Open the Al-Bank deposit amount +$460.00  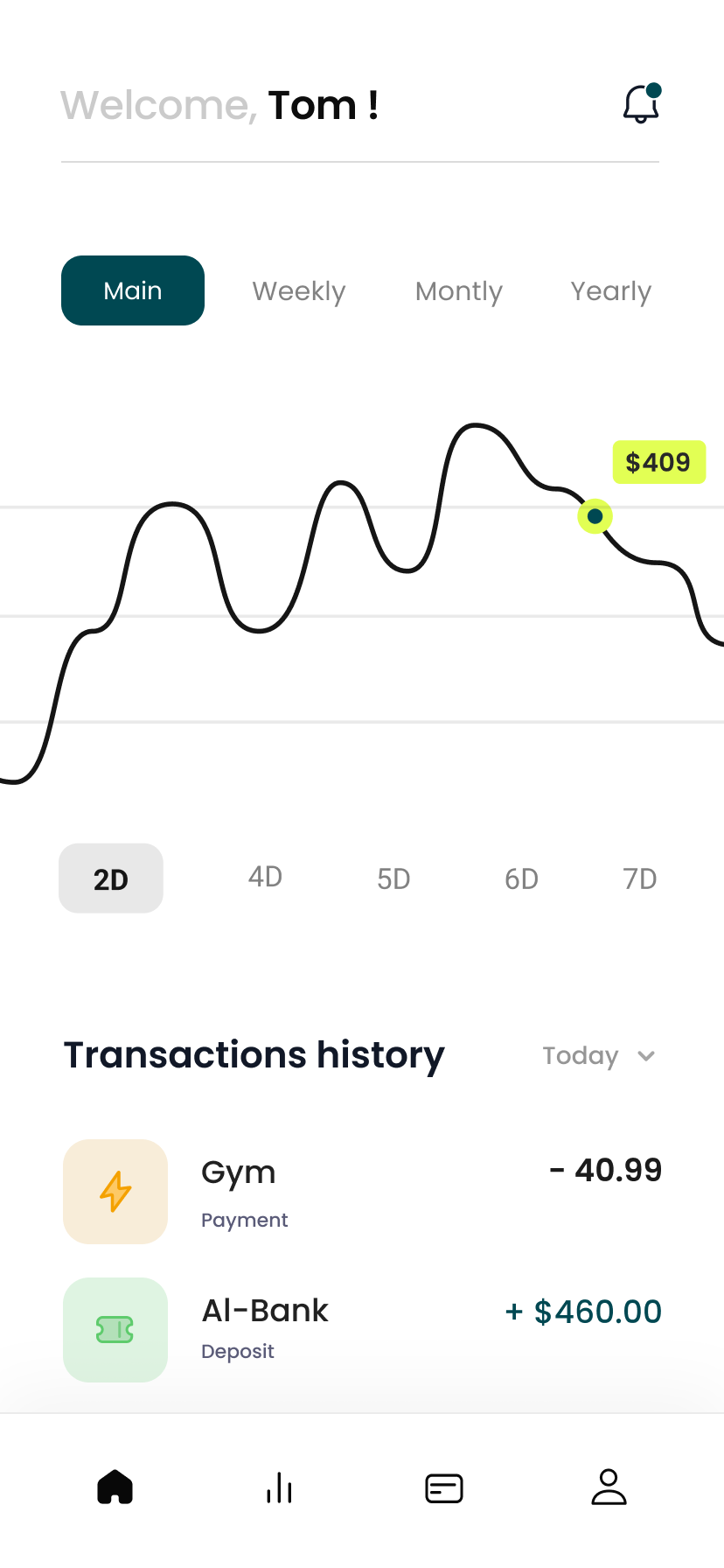(x=584, y=1312)
